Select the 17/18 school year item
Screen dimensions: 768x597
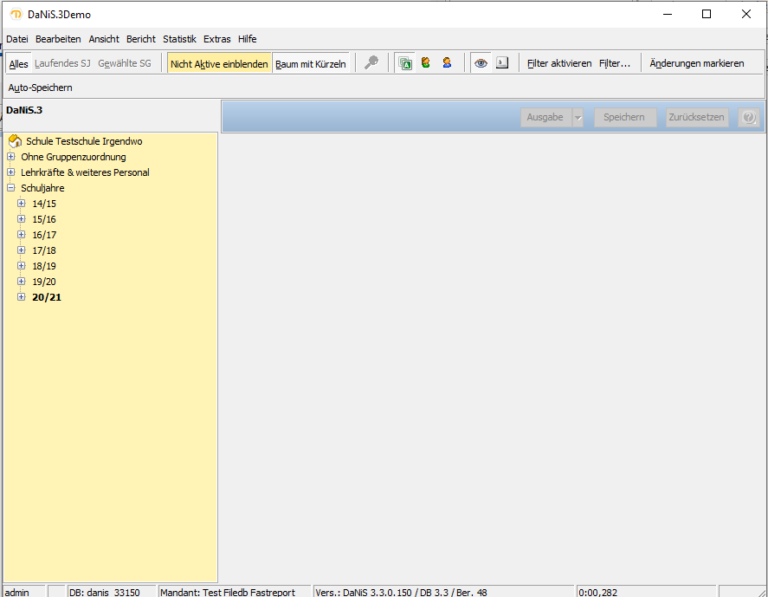pos(44,250)
